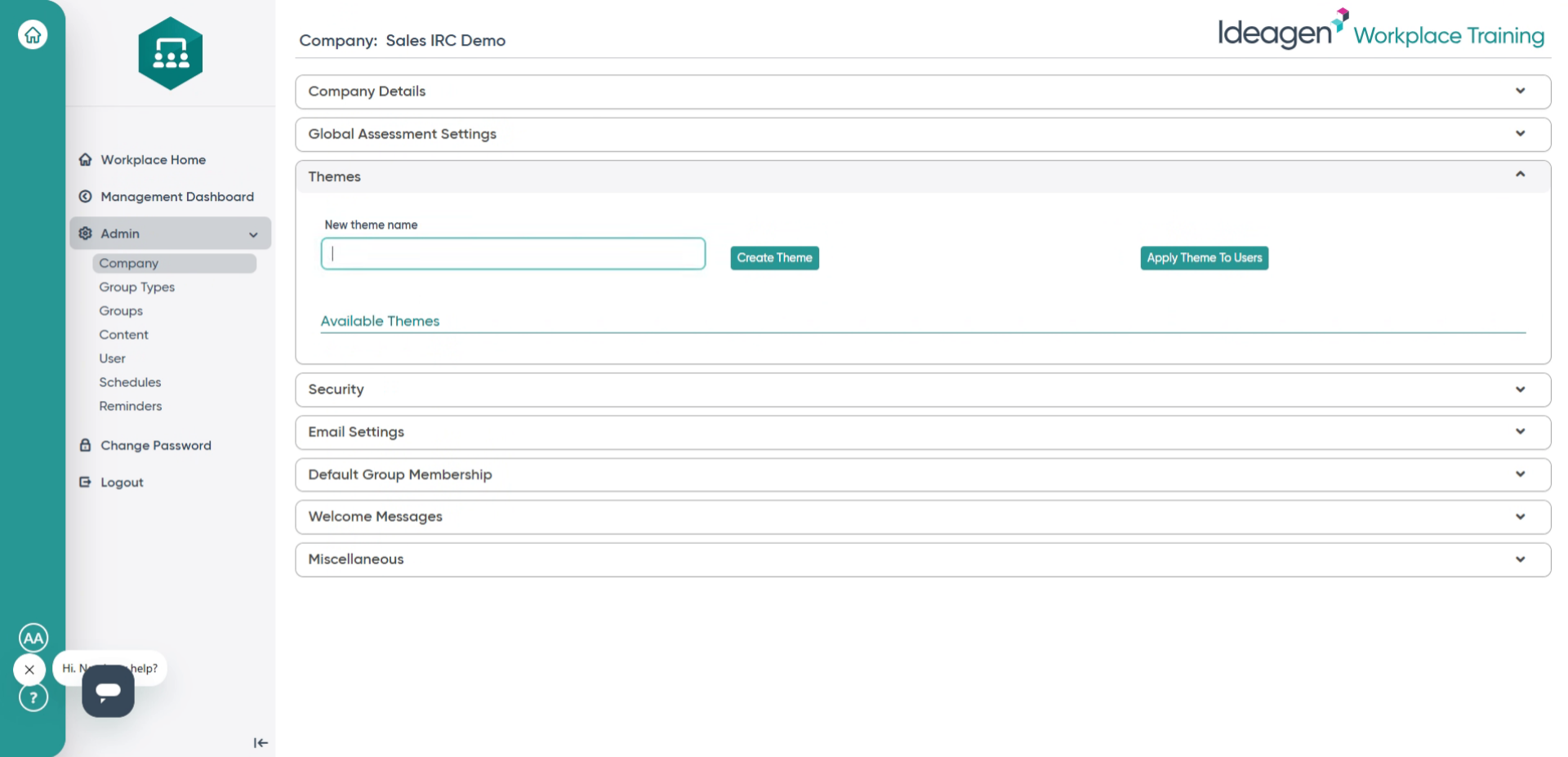This screenshot has height=757, width=1568.
Task: Click the Available Themes heading
Action: (x=380, y=321)
